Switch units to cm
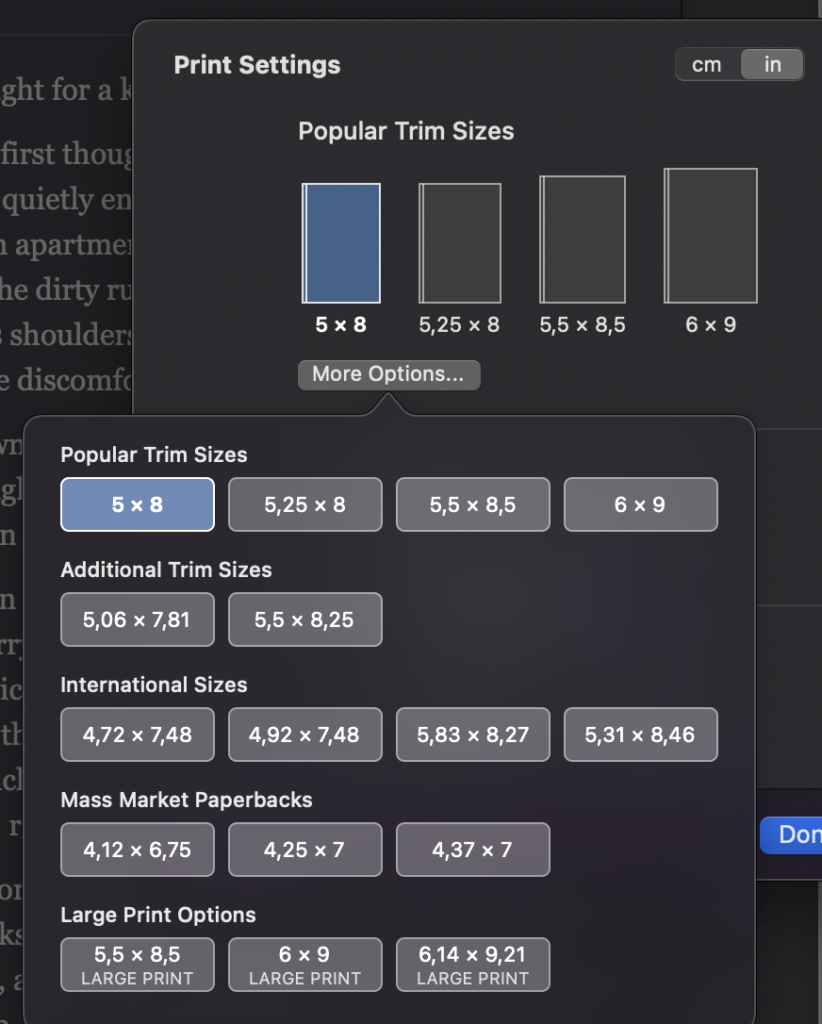The width and height of the screenshot is (822, 1024). click(707, 65)
